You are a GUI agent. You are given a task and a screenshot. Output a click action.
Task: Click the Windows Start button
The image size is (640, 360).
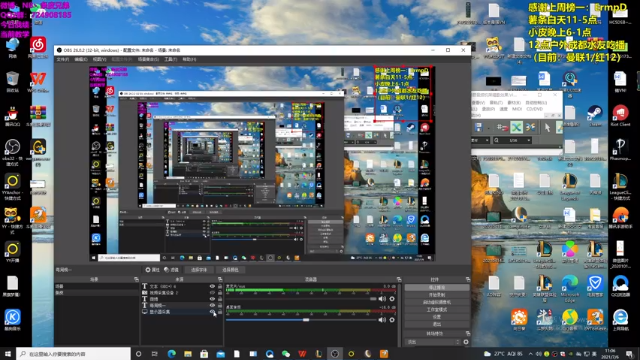[8, 354]
